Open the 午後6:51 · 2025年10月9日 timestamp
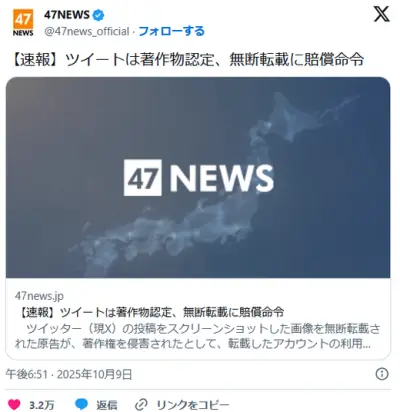The image size is (400, 412). click(x=69, y=374)
